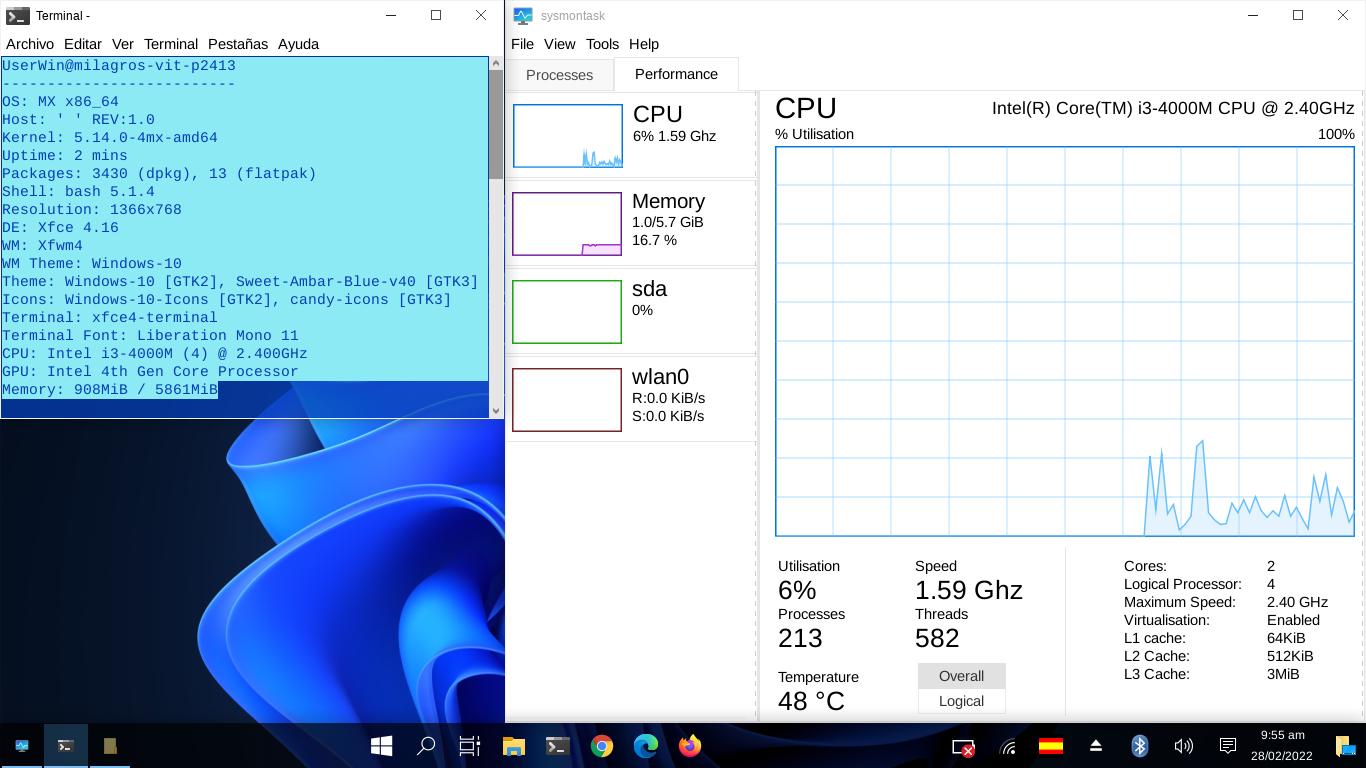This screenshot has height=768, width=1366.
Task: Open the volume speaker tray icon
Action: point(1183,746)
